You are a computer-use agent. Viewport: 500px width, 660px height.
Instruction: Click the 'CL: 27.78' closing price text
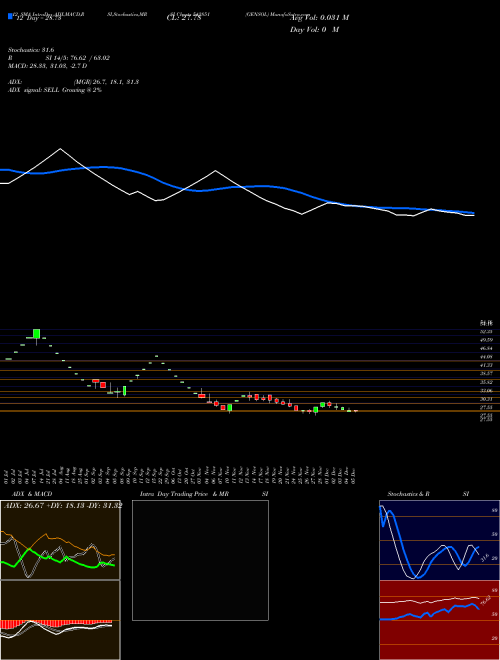184,18
